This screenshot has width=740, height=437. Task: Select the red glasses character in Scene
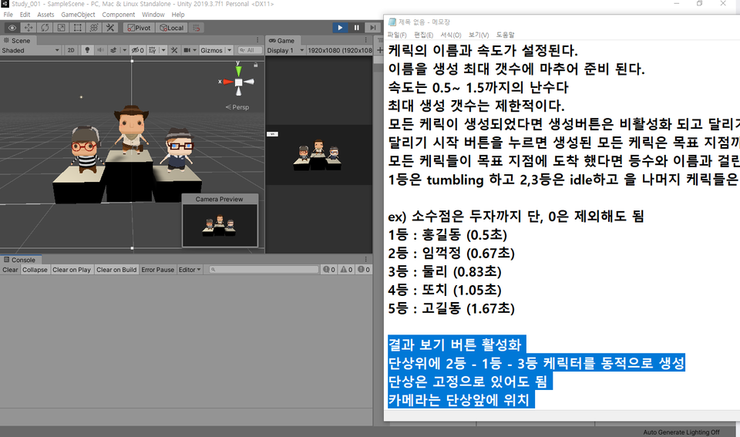click(x=85, y=150)
